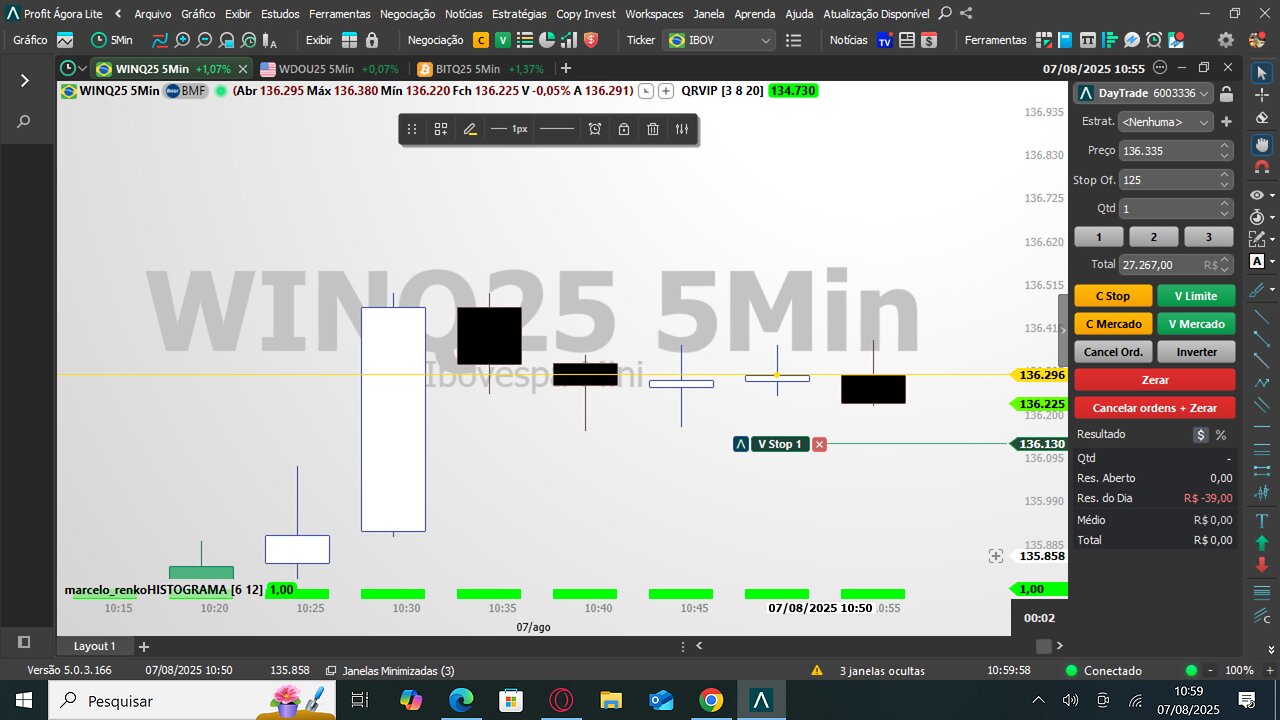Screen dimensions: 1280x720
Task: Close the V Stop 1 order marker
Action: pos(820,444)
